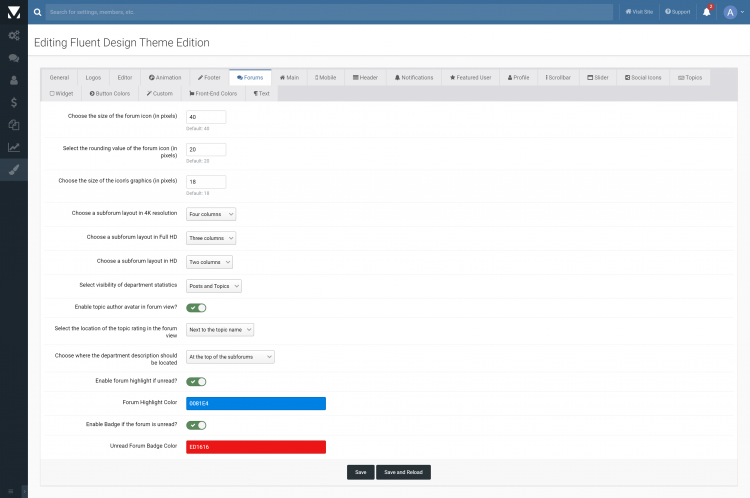Switch to the Button Colors tab
This screenshot has height=498, width=750.
click(x=110, y=94)
